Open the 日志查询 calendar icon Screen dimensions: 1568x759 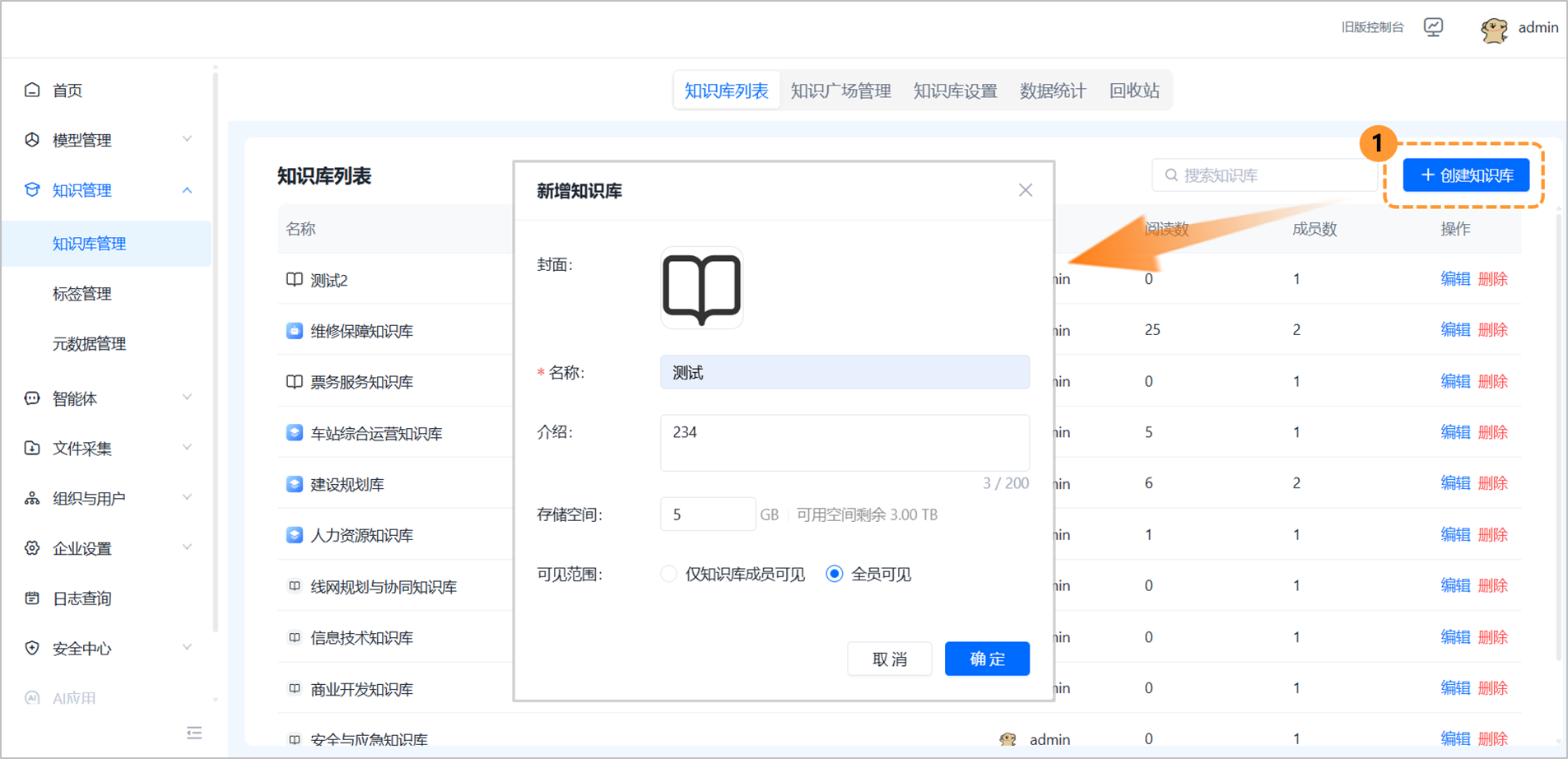click(x=31, y=598)
